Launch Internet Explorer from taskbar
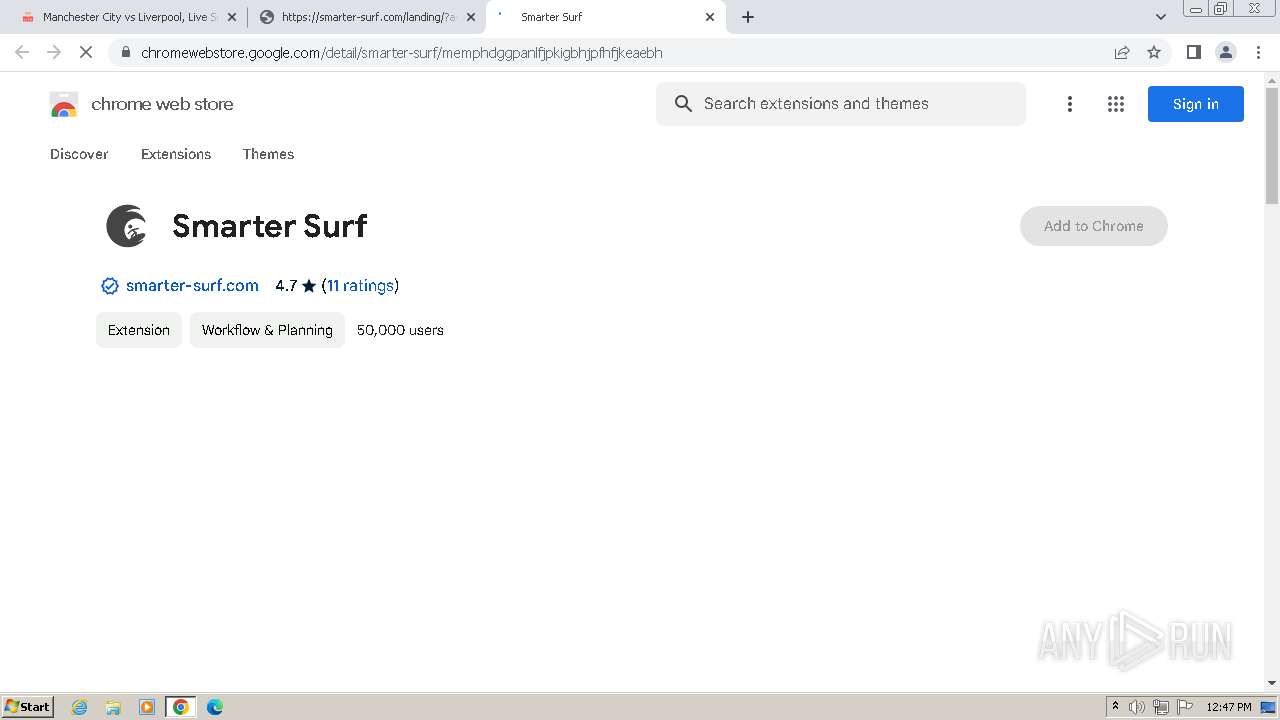The image size is (1280, 720). 80,707
